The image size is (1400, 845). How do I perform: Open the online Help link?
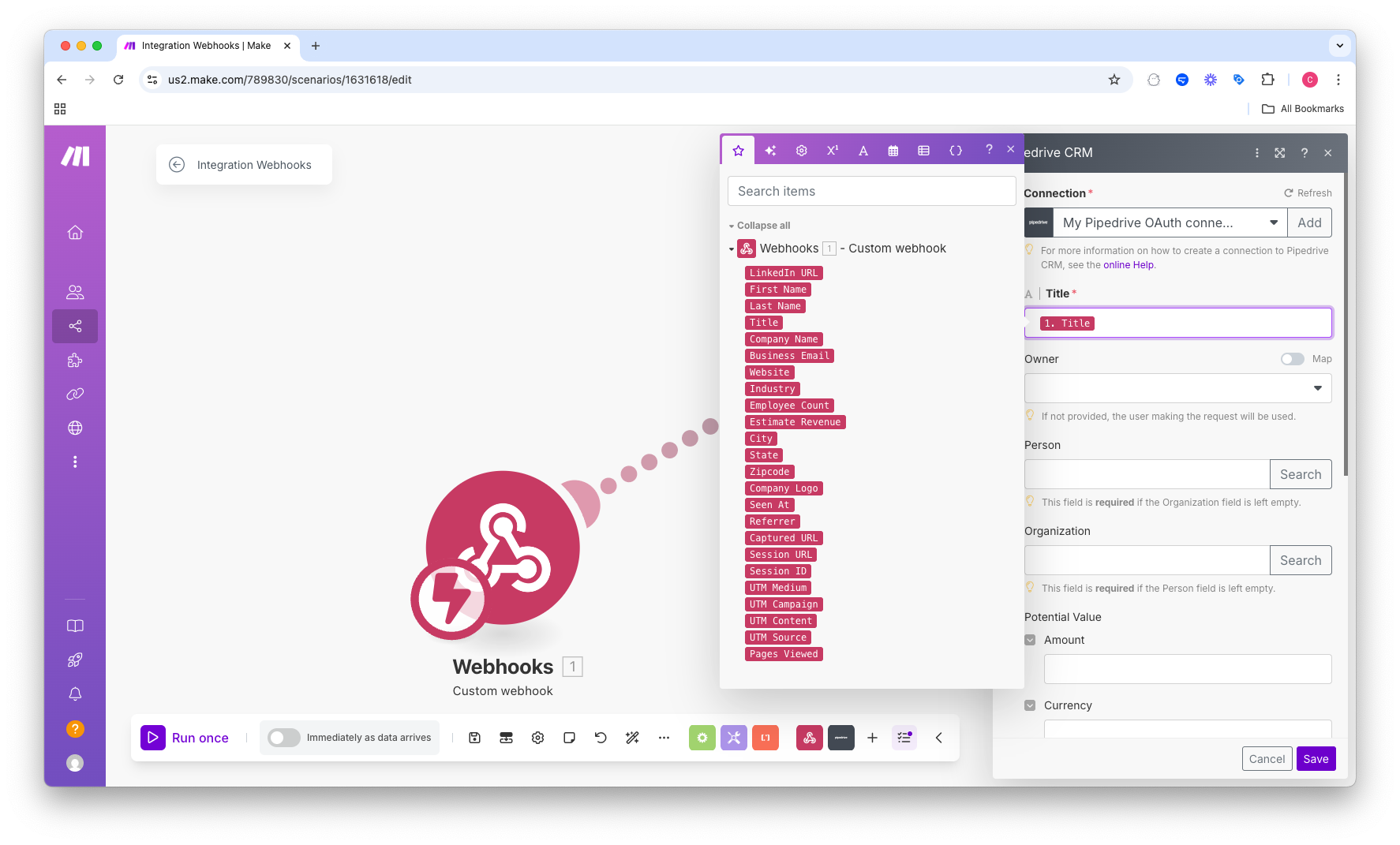1129,265
